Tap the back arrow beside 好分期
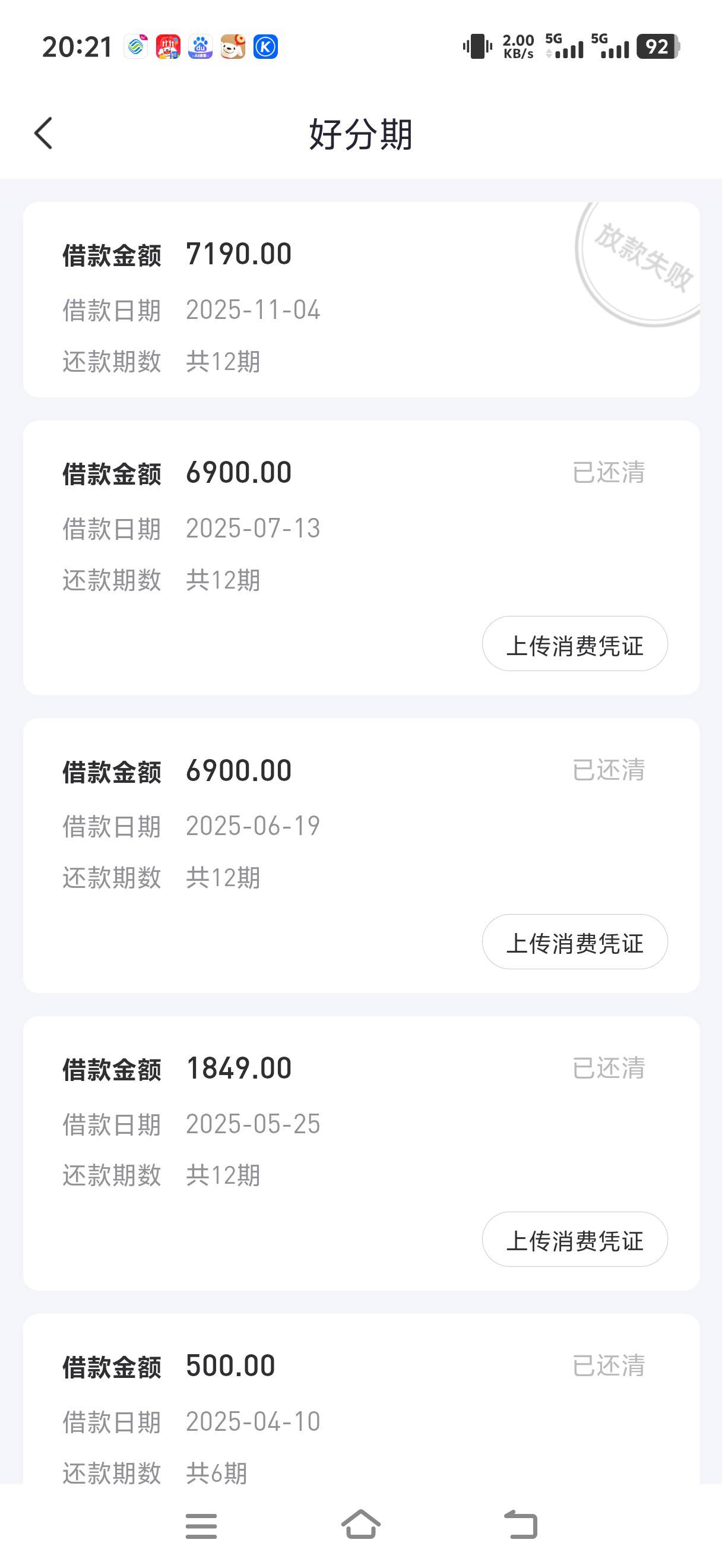722x1568 pixels. point(44,133)
